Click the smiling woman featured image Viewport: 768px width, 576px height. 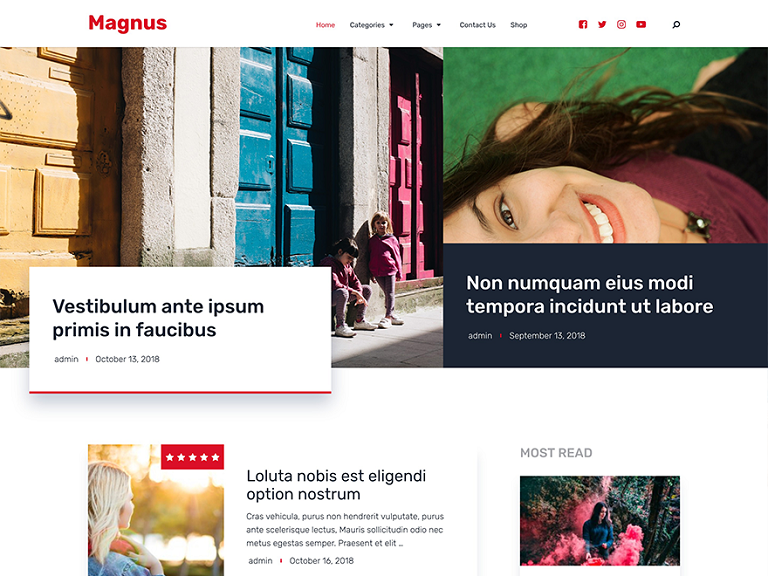click(605, 145)
